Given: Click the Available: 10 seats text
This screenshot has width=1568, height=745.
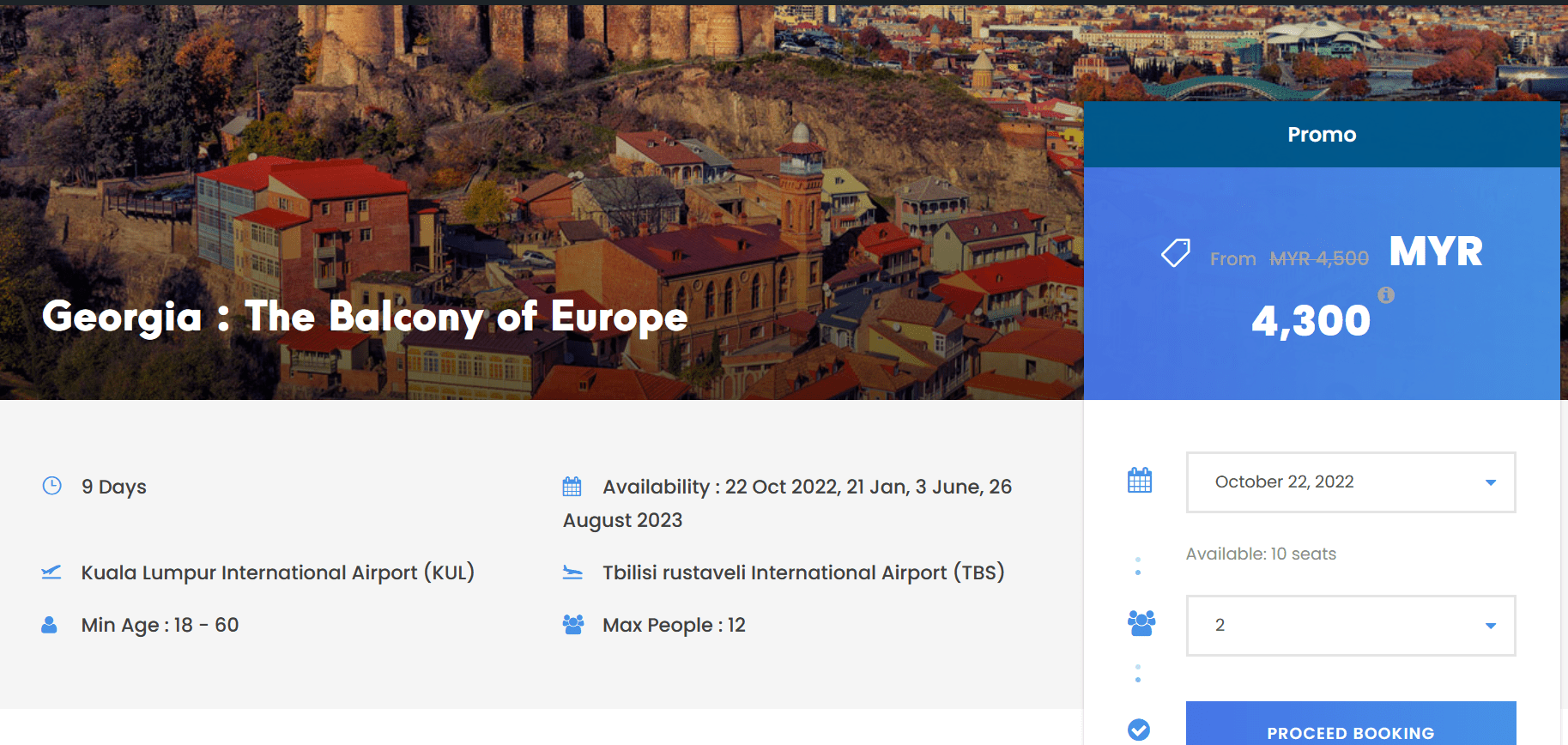Looking at the screenshot, I should point(1260,554).
